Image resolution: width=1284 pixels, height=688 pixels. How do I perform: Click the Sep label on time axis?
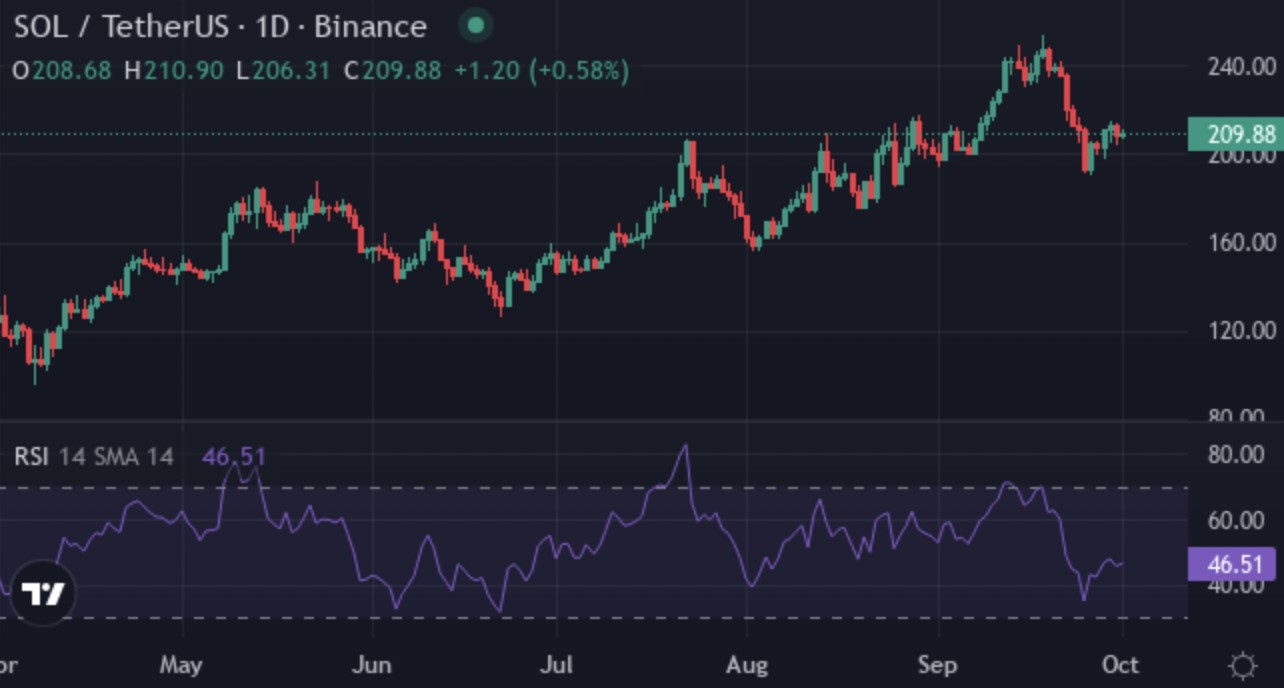point(937,665)
